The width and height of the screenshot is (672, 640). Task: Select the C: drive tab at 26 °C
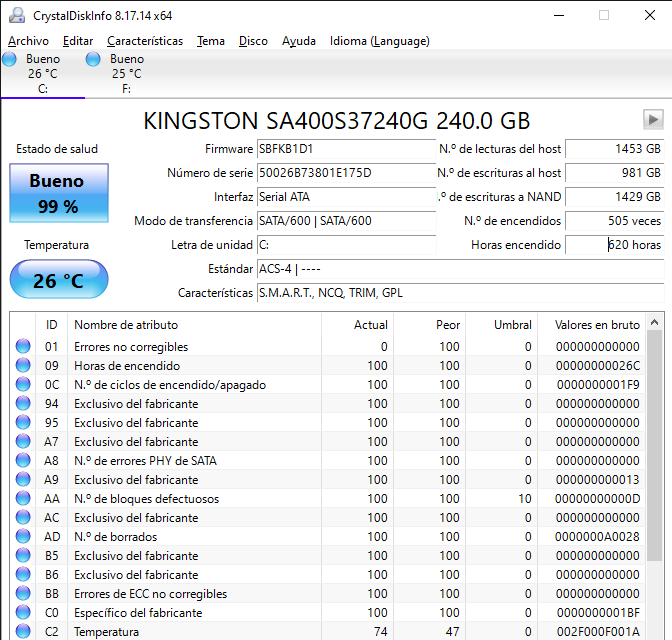click(x=43, y=74)
